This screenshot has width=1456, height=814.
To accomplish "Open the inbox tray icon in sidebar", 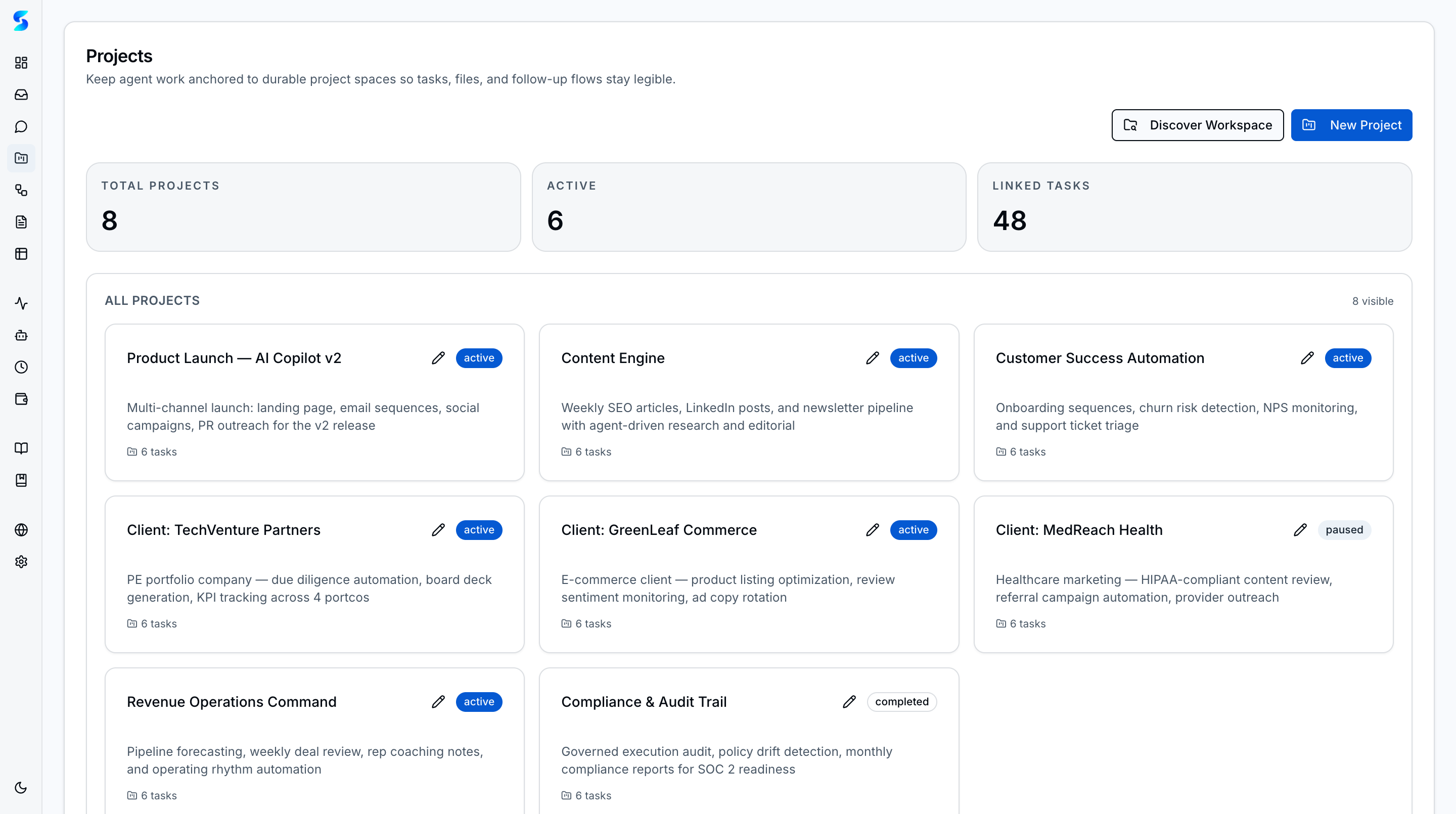I will (21, 95).
